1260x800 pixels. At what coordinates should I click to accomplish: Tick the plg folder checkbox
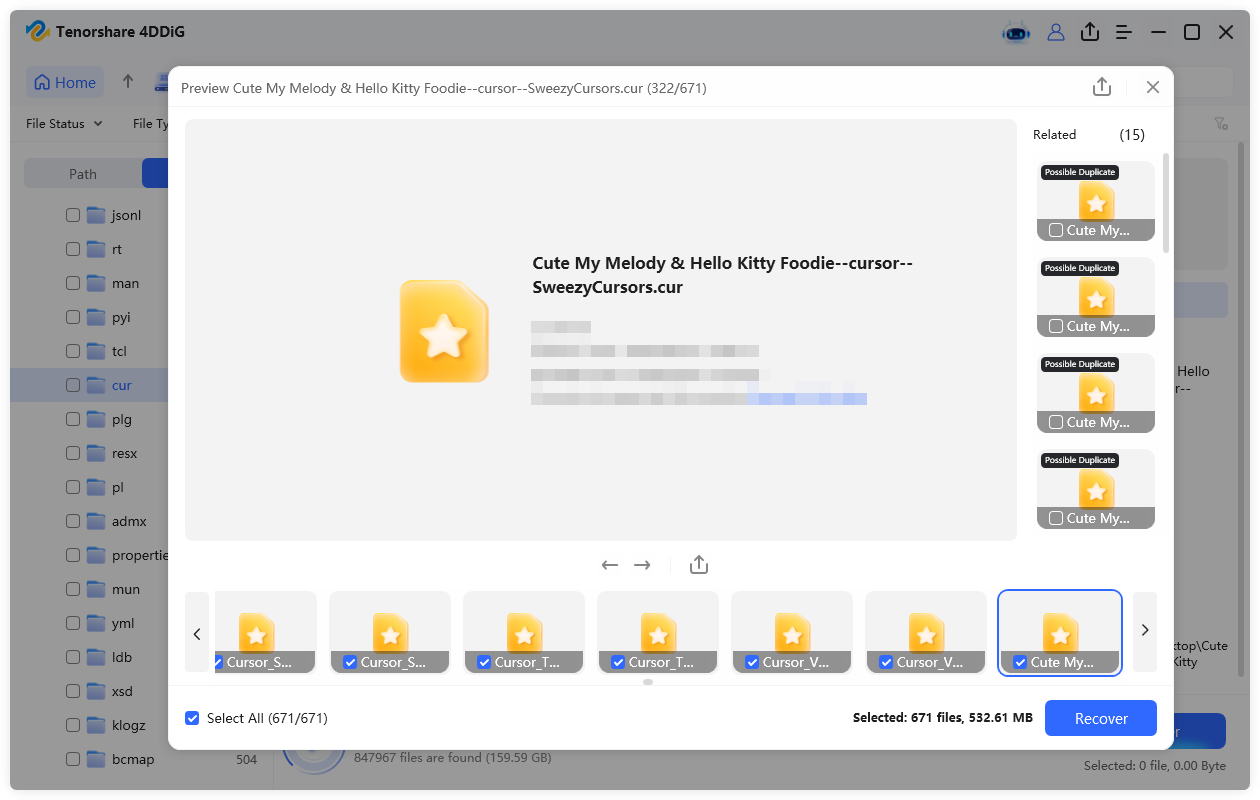pyautogui.click(x=73, y=419)
